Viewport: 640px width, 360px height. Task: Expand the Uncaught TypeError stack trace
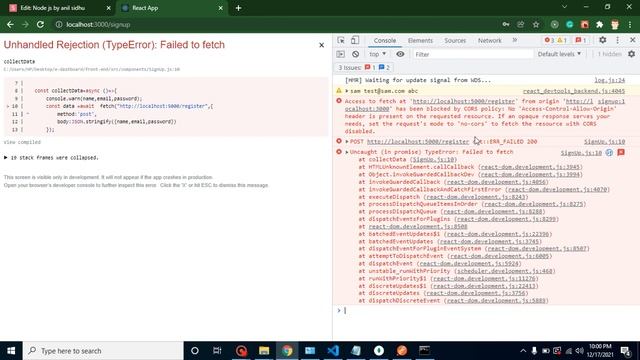pyautogui.click(x=347, y=152)
